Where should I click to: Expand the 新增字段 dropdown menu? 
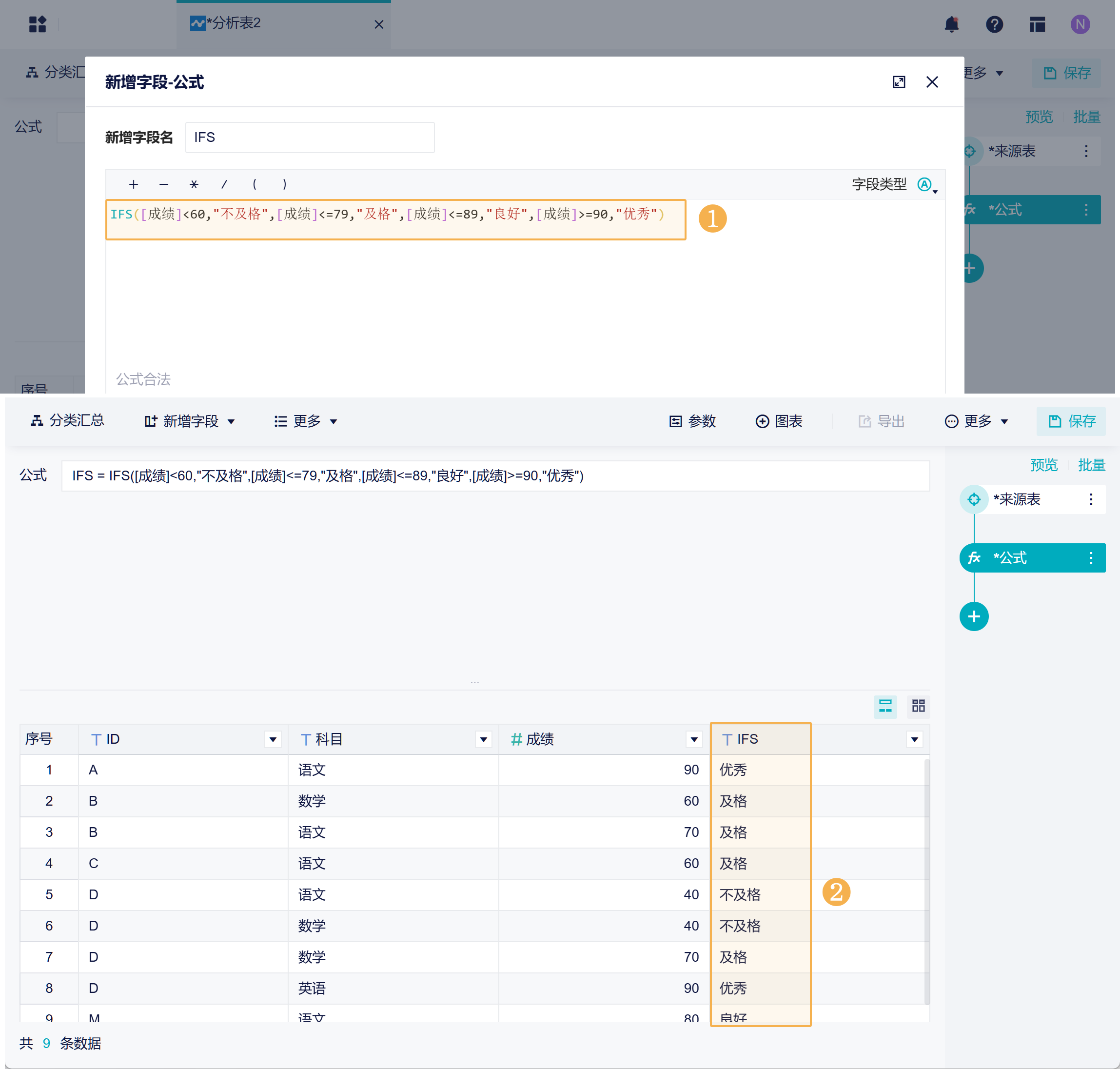[x=190, y=421]
